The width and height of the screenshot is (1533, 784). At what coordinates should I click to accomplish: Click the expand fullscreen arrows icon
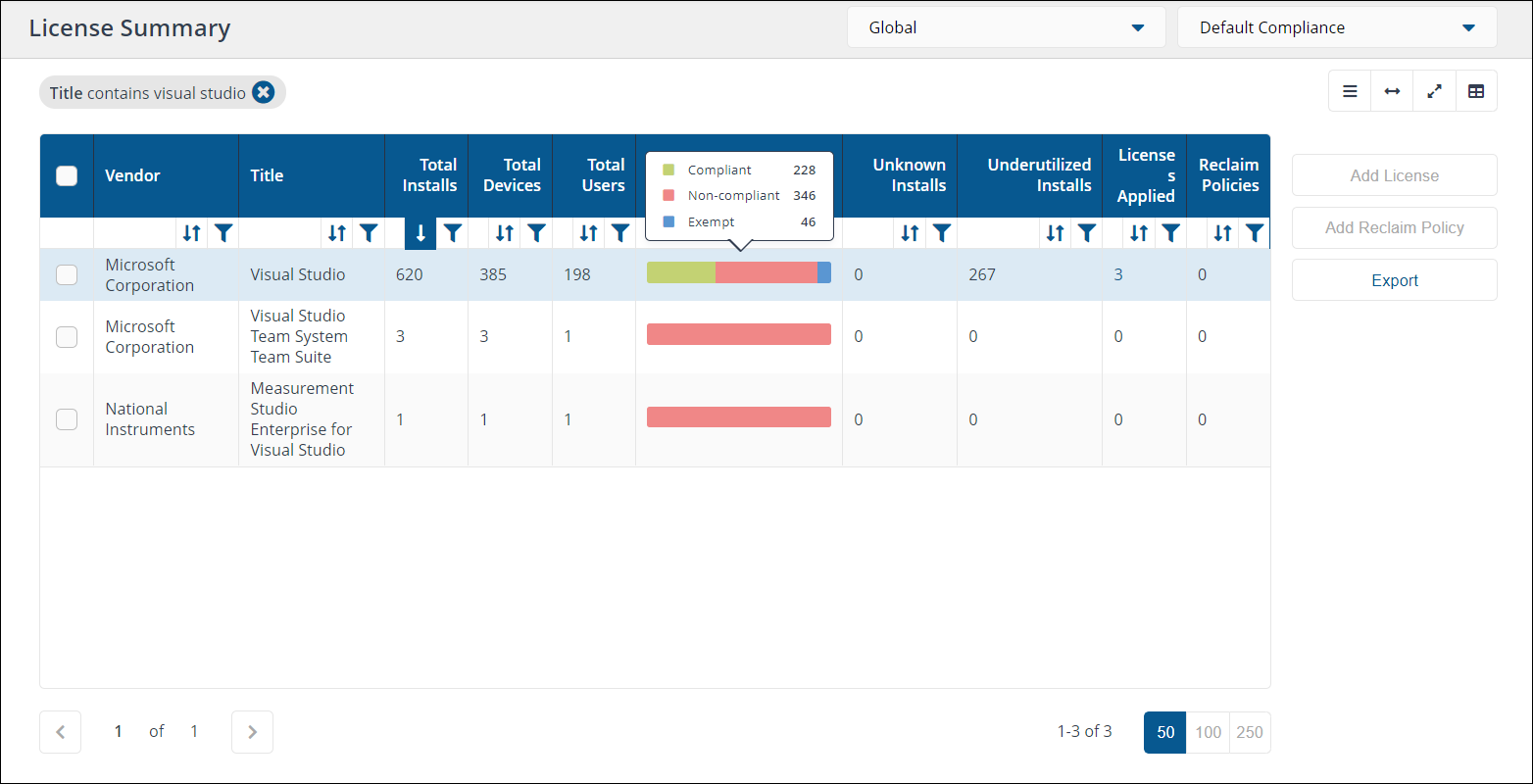click(x=1434, y=91)
